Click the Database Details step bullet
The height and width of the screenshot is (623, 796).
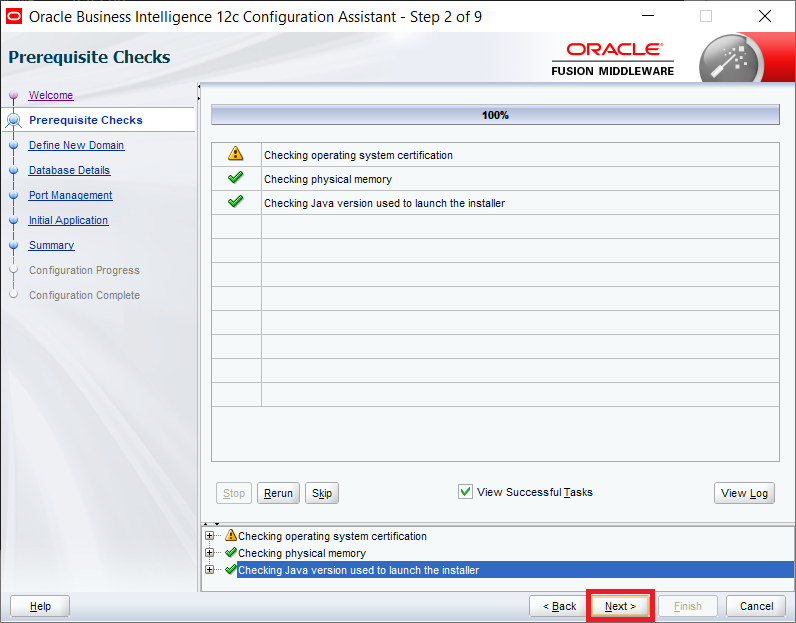[x=14, y=170]
